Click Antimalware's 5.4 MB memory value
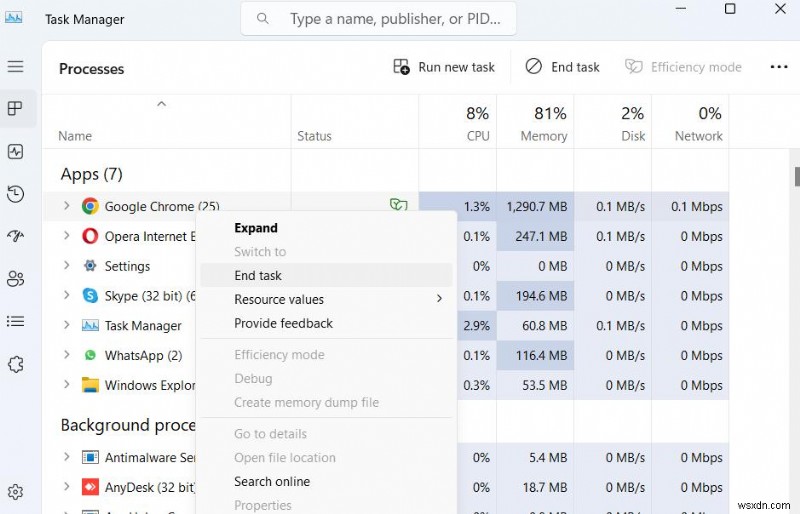 [x=548, y=457]
